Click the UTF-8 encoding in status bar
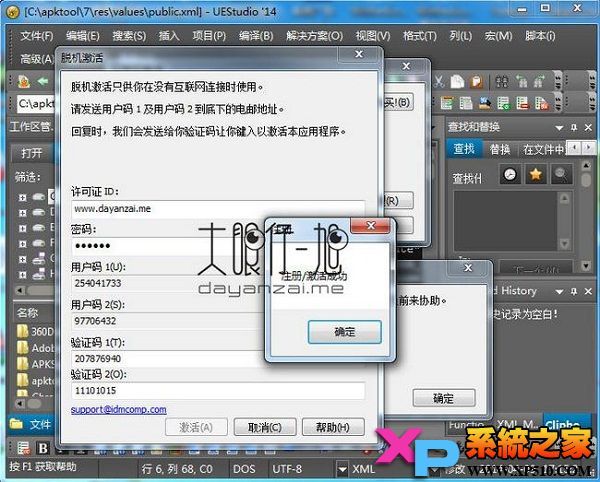This screenshot has height=482, width=600. point(287,469)
